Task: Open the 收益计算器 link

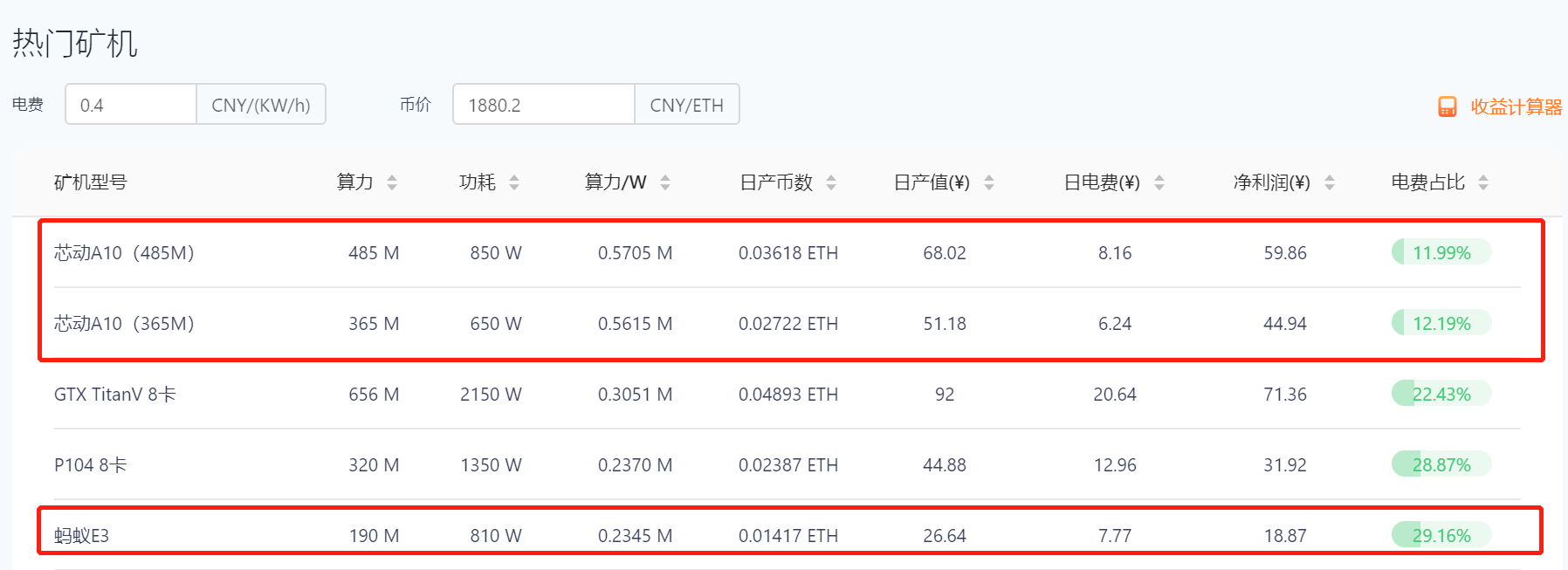Action: tap(1516, 106)
